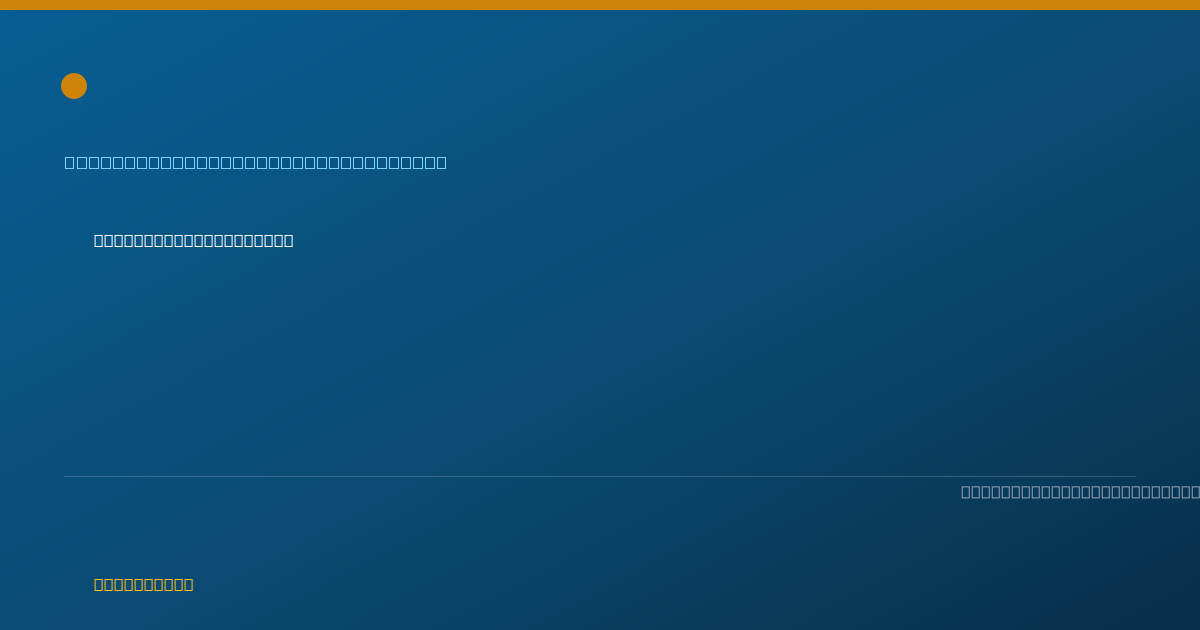Click the orange circle icon
Viewport: 1200px width, 630px height.
pos(74,86)
